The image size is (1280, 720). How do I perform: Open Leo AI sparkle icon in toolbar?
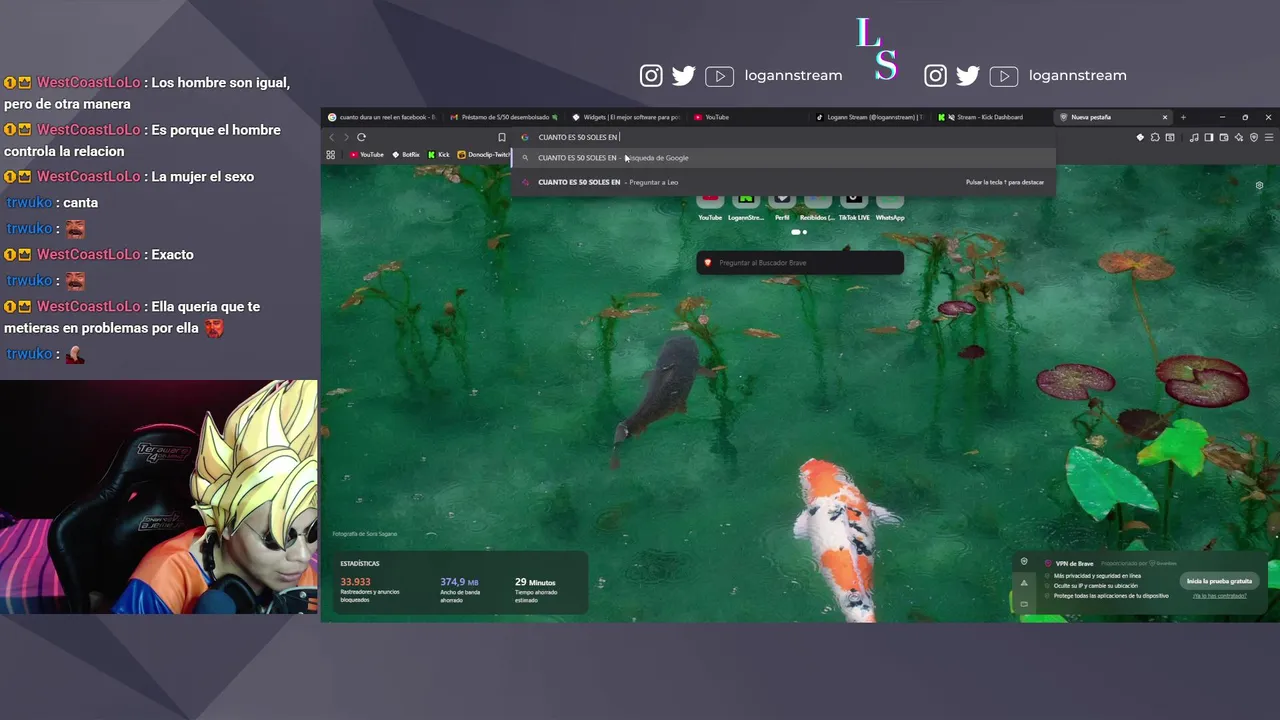[1239, 137]
